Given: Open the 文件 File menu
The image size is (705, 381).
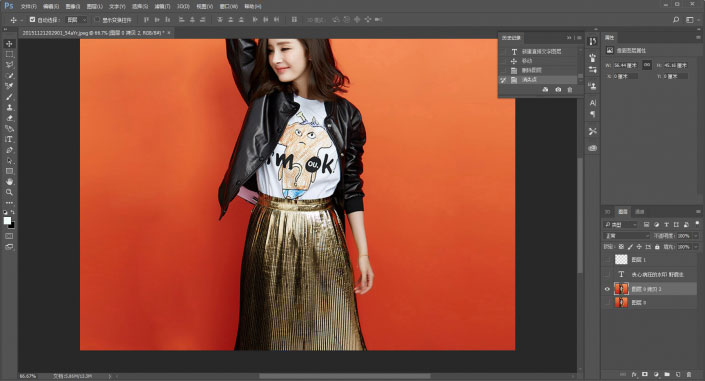Looking at the screenshot, I should tap(28, 7).
